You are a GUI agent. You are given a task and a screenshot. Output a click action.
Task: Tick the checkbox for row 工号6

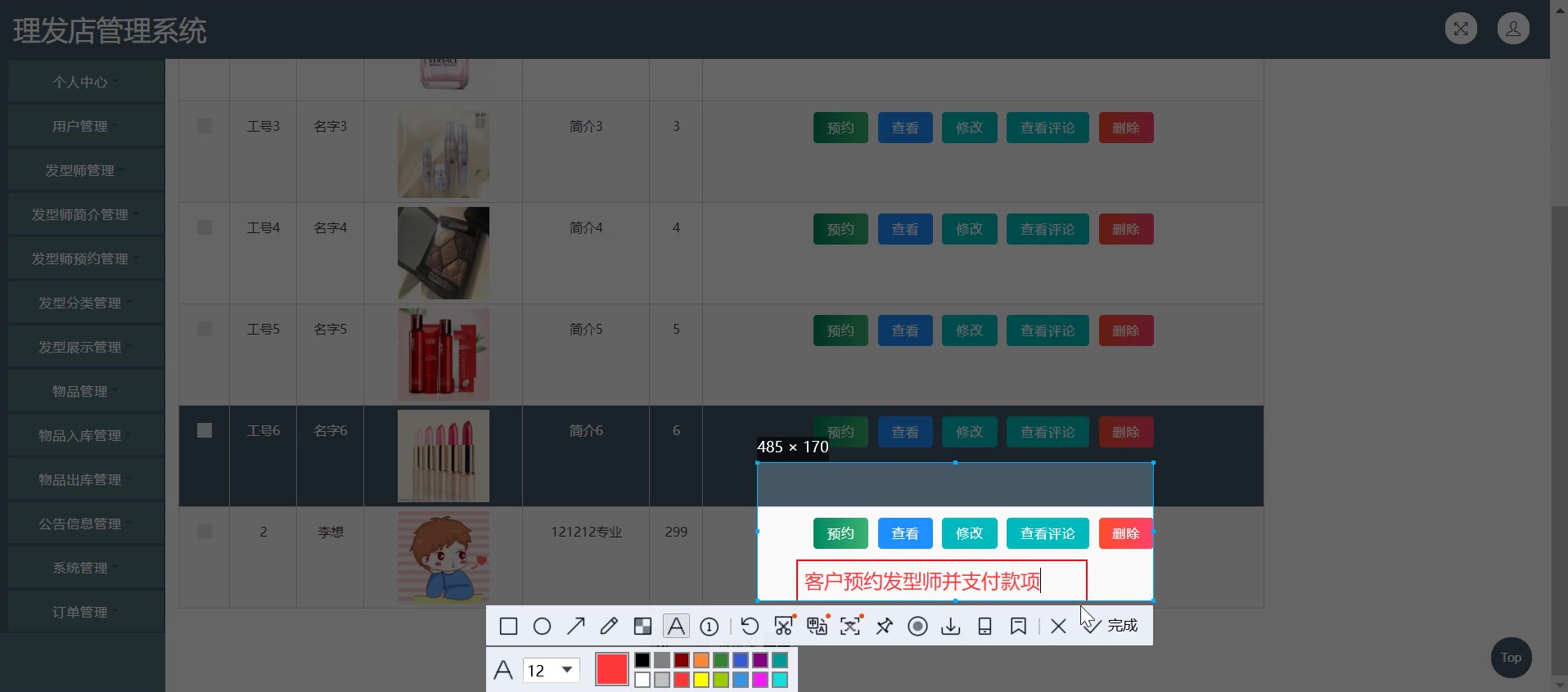click(205, 430)
